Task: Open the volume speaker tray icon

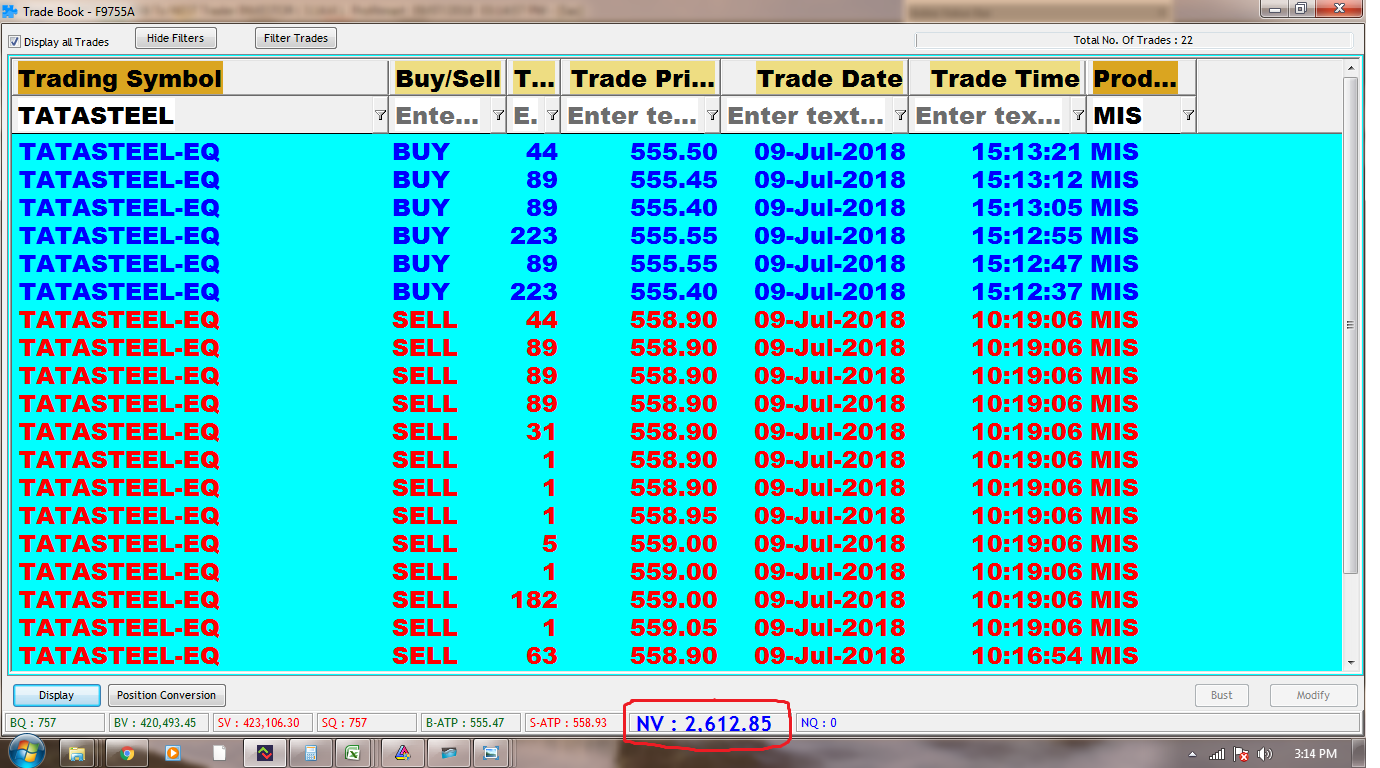Action: [1265, 754]
